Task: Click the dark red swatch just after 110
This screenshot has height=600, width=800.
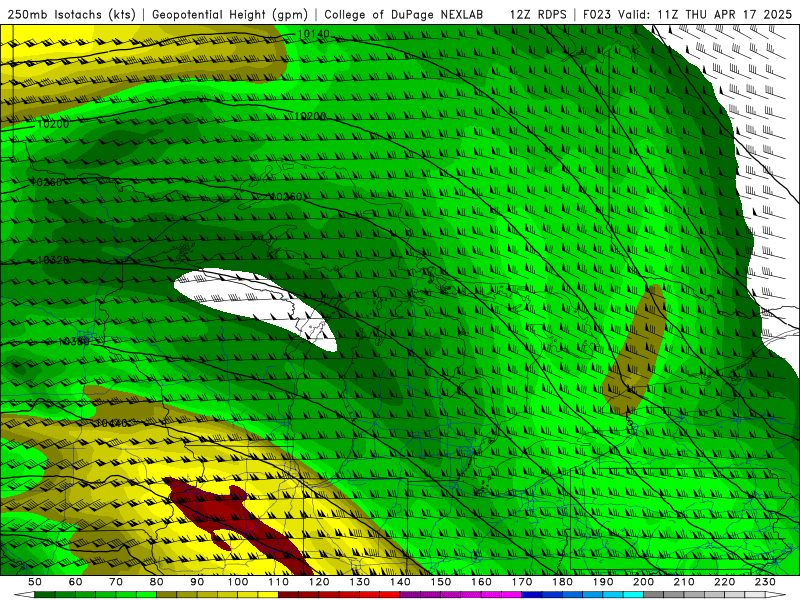Action: 289,595
